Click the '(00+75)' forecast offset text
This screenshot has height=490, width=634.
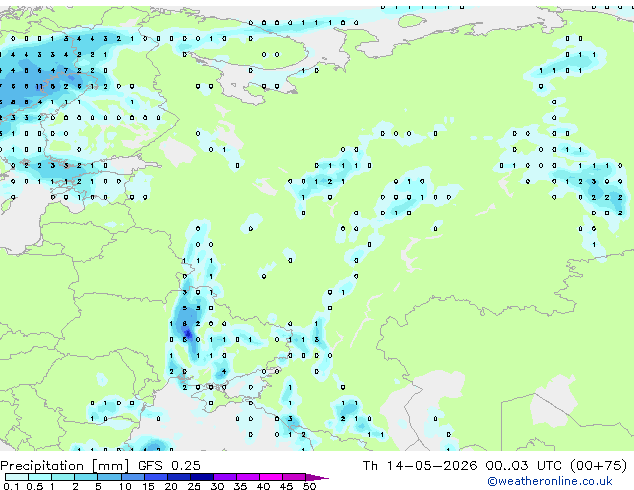tap(598, 466)
